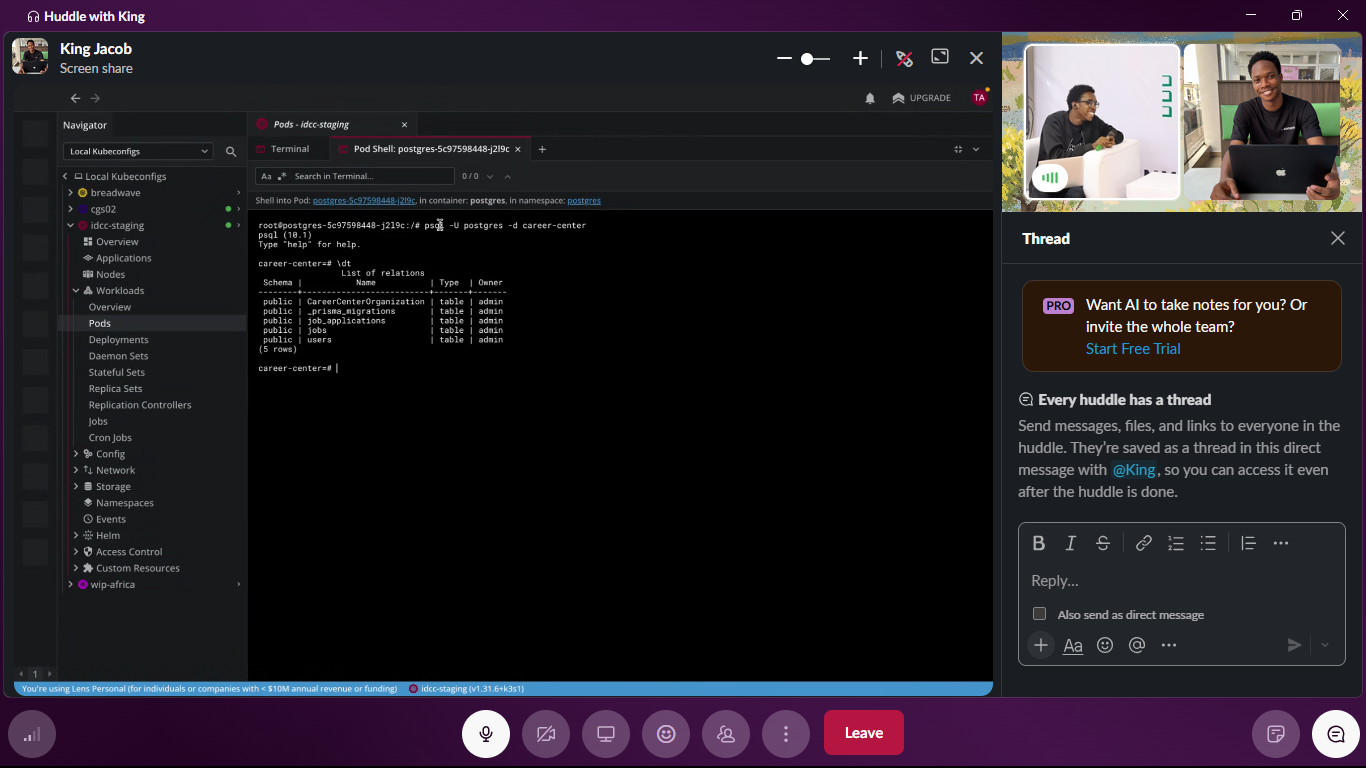Open send options dropdown arrow

point(1325,645)
